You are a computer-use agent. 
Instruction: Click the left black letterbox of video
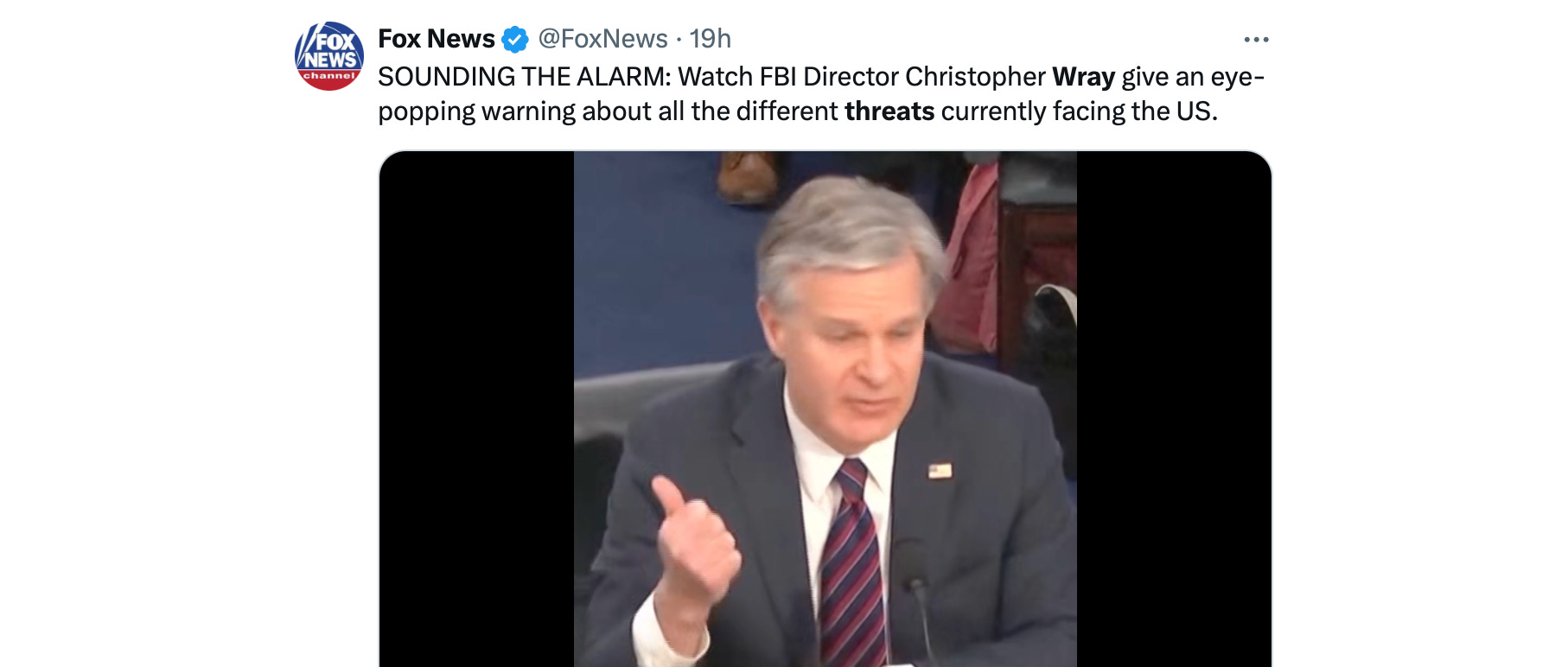[x=477, y=410]
